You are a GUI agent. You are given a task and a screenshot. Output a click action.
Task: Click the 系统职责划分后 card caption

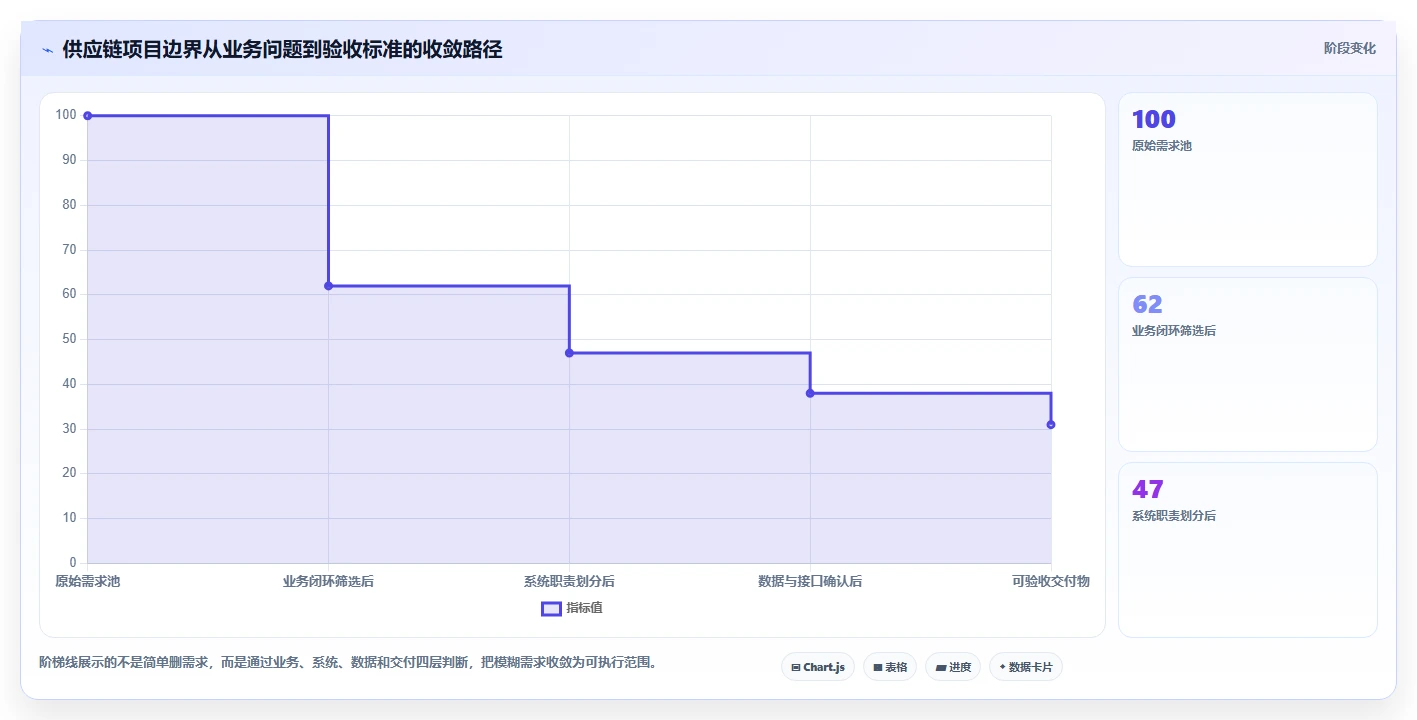pos(1174,516)
